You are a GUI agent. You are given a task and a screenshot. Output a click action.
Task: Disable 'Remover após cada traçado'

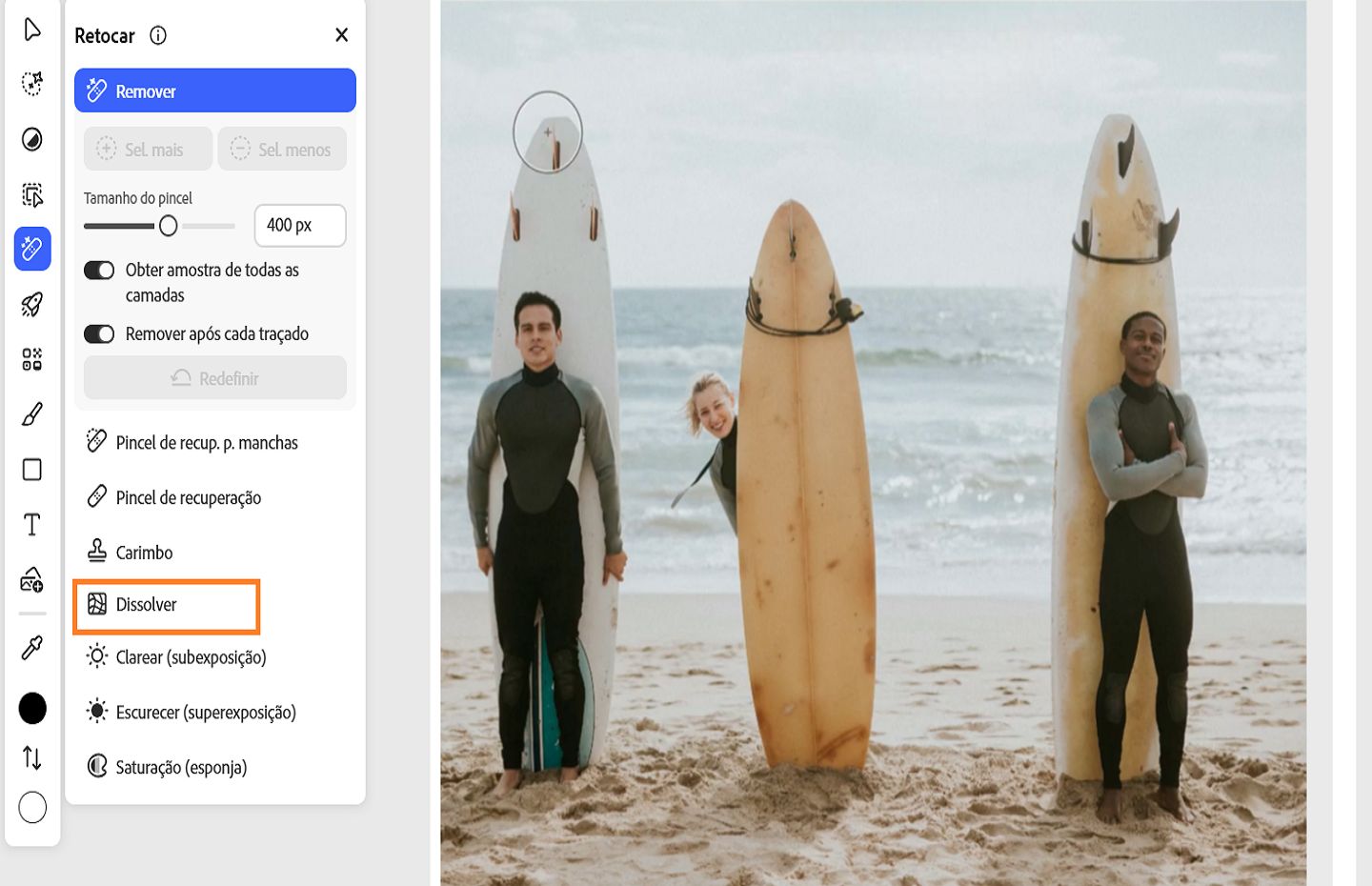[99, 333]
